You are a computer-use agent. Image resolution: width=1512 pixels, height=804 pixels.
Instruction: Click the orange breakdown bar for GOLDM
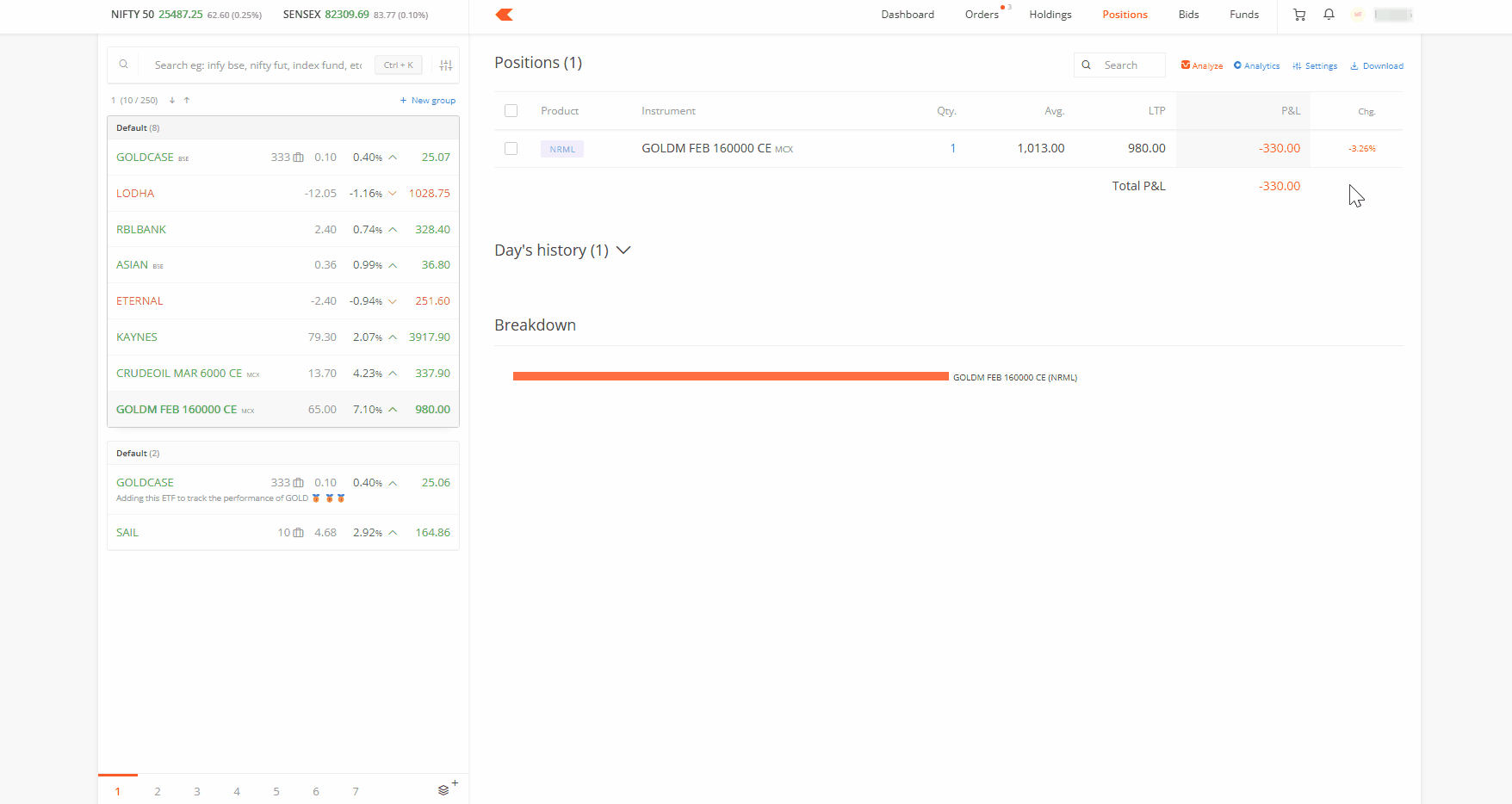(730, 376)
